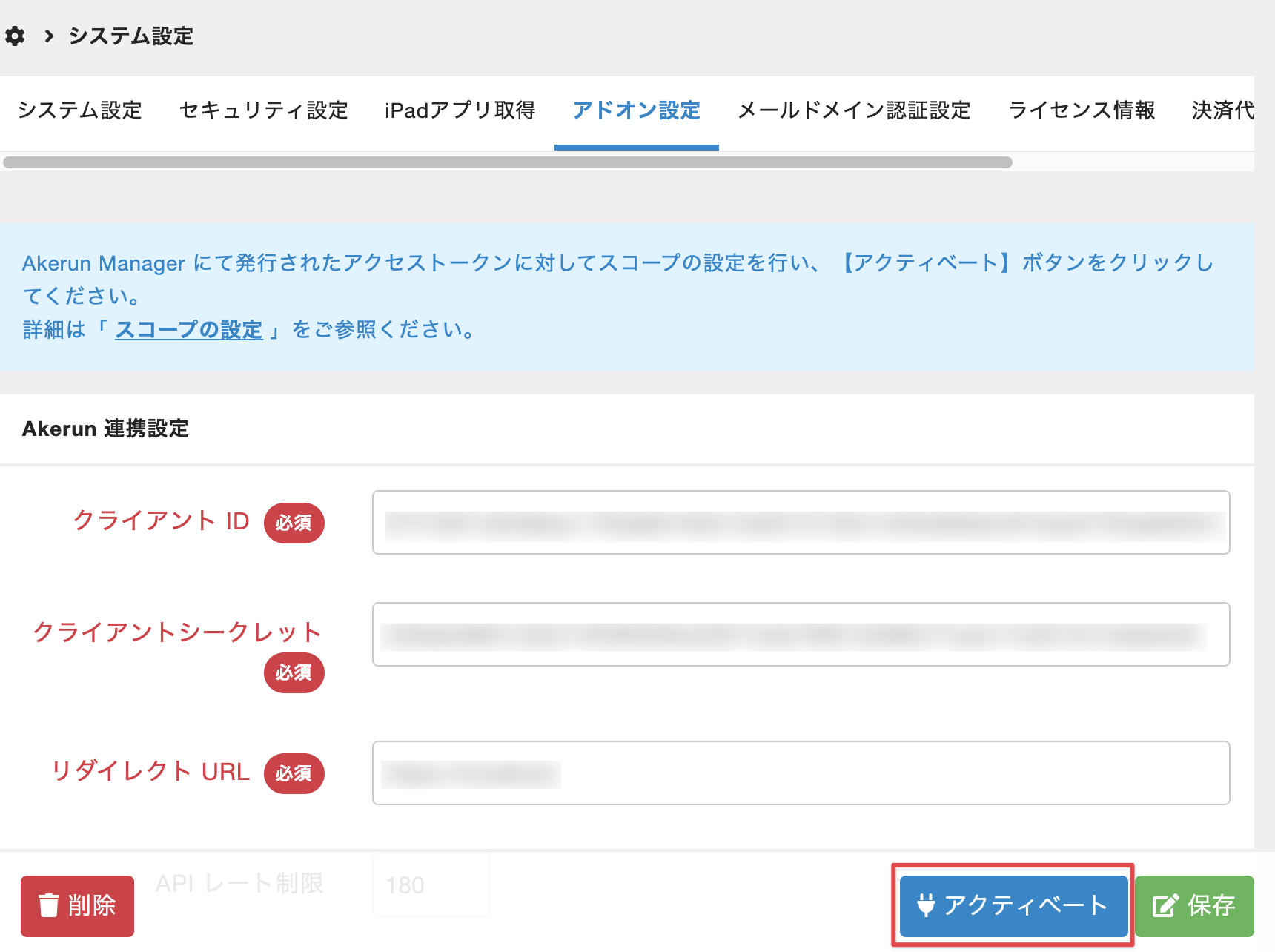1275x952 pixels.
Task: Open the iPadアプリ取得 tab
Action: coord(460,110)
